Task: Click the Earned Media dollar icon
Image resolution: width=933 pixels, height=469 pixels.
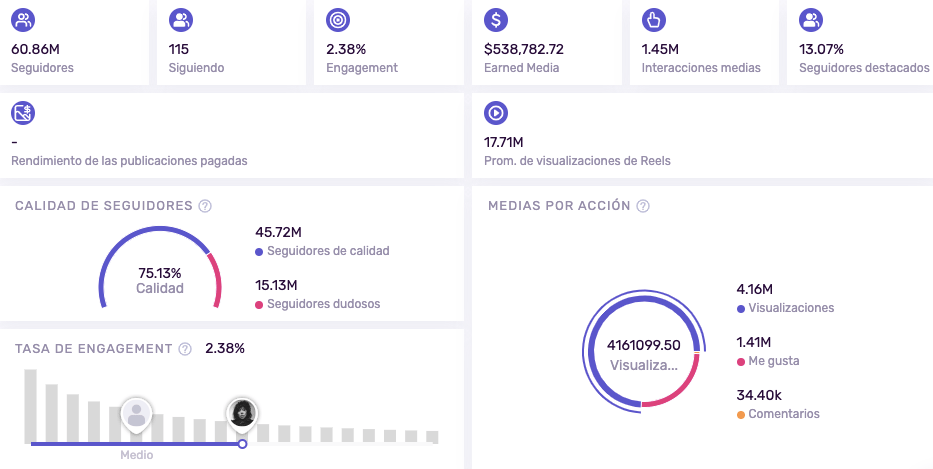Action: (496, 20)
